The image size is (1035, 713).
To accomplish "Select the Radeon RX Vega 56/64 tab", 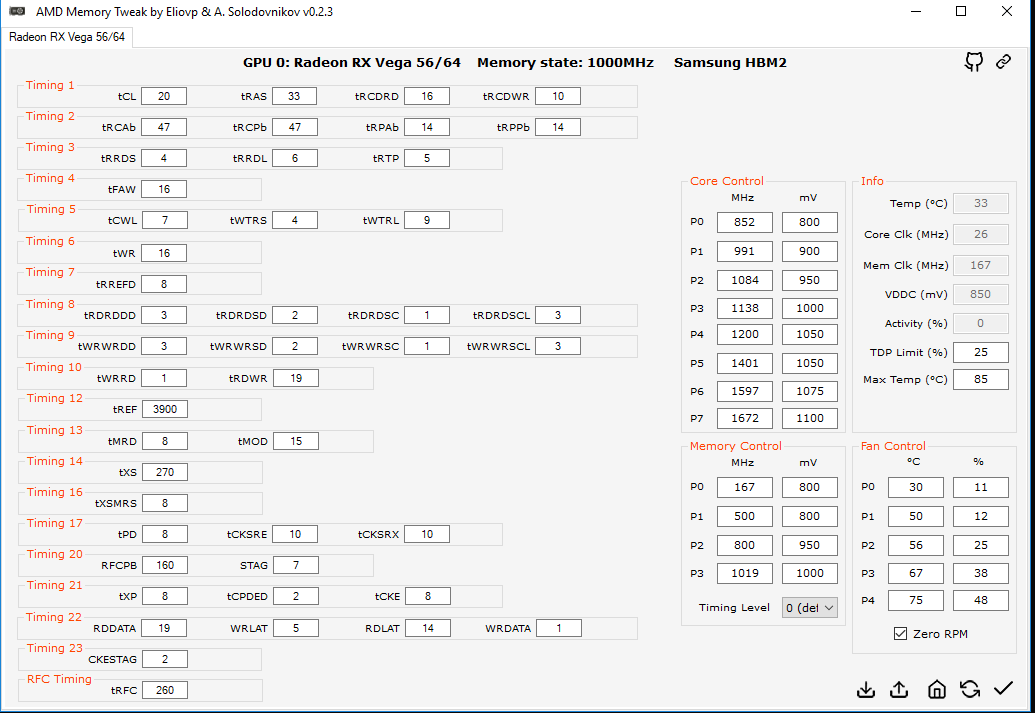I will pos(67,37).
